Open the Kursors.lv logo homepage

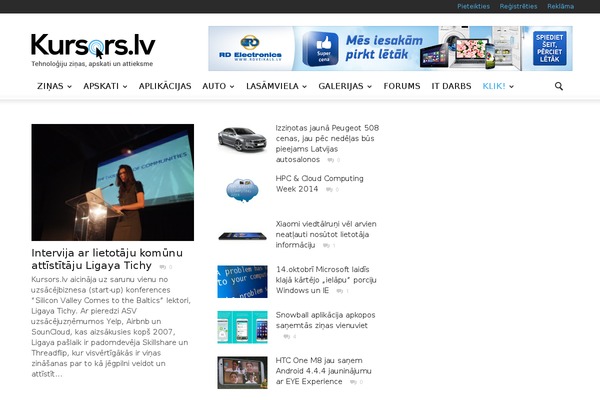click(x=93, y=45)
